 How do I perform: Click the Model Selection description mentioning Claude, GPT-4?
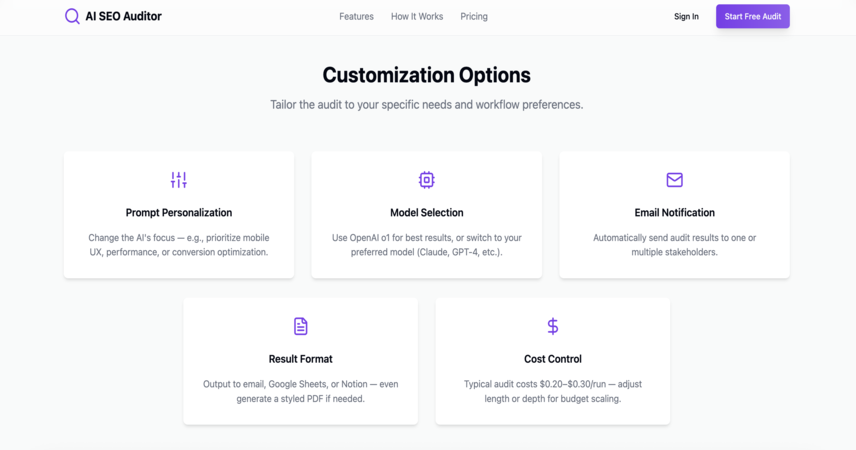426,245
